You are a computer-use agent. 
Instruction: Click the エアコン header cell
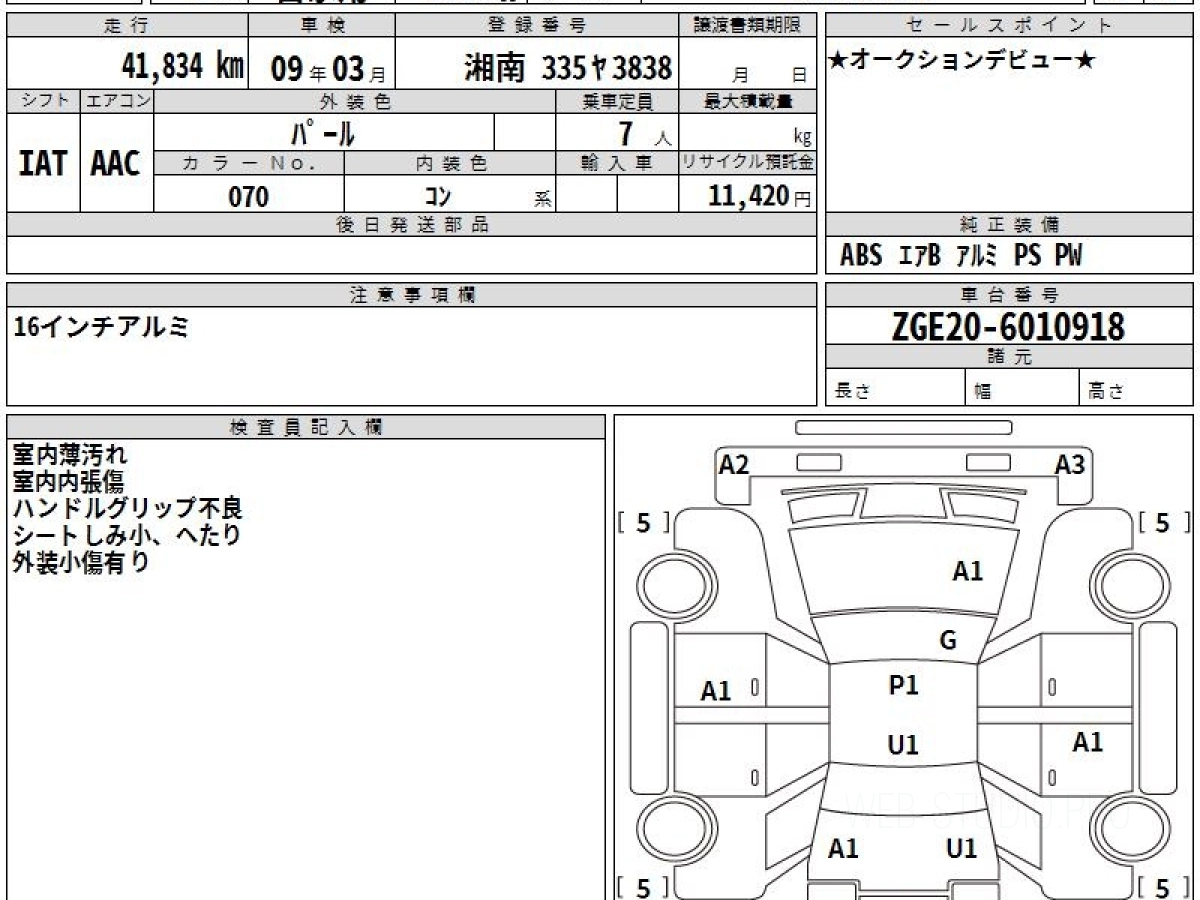117,101
